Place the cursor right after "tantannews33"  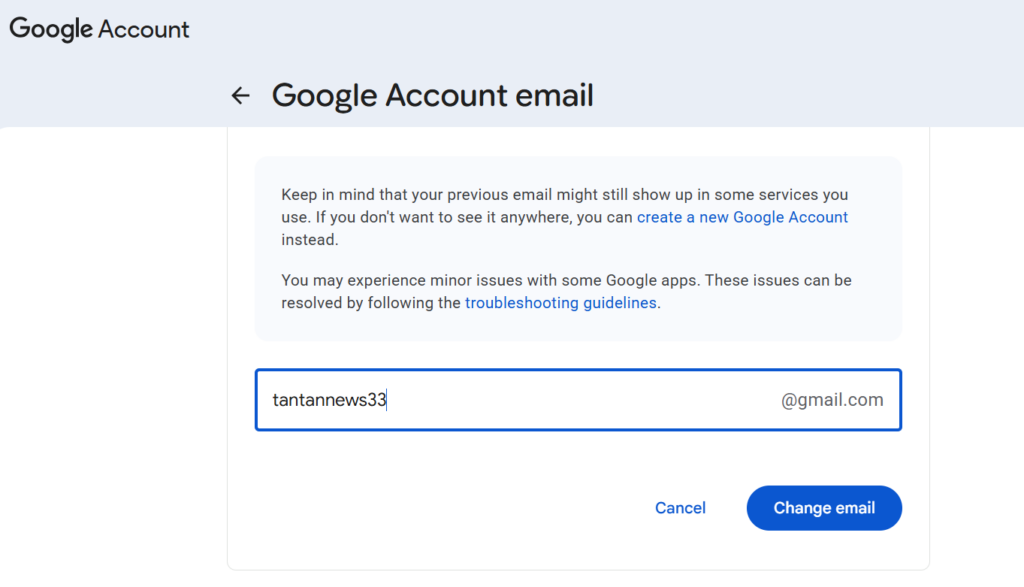(388, 400)
